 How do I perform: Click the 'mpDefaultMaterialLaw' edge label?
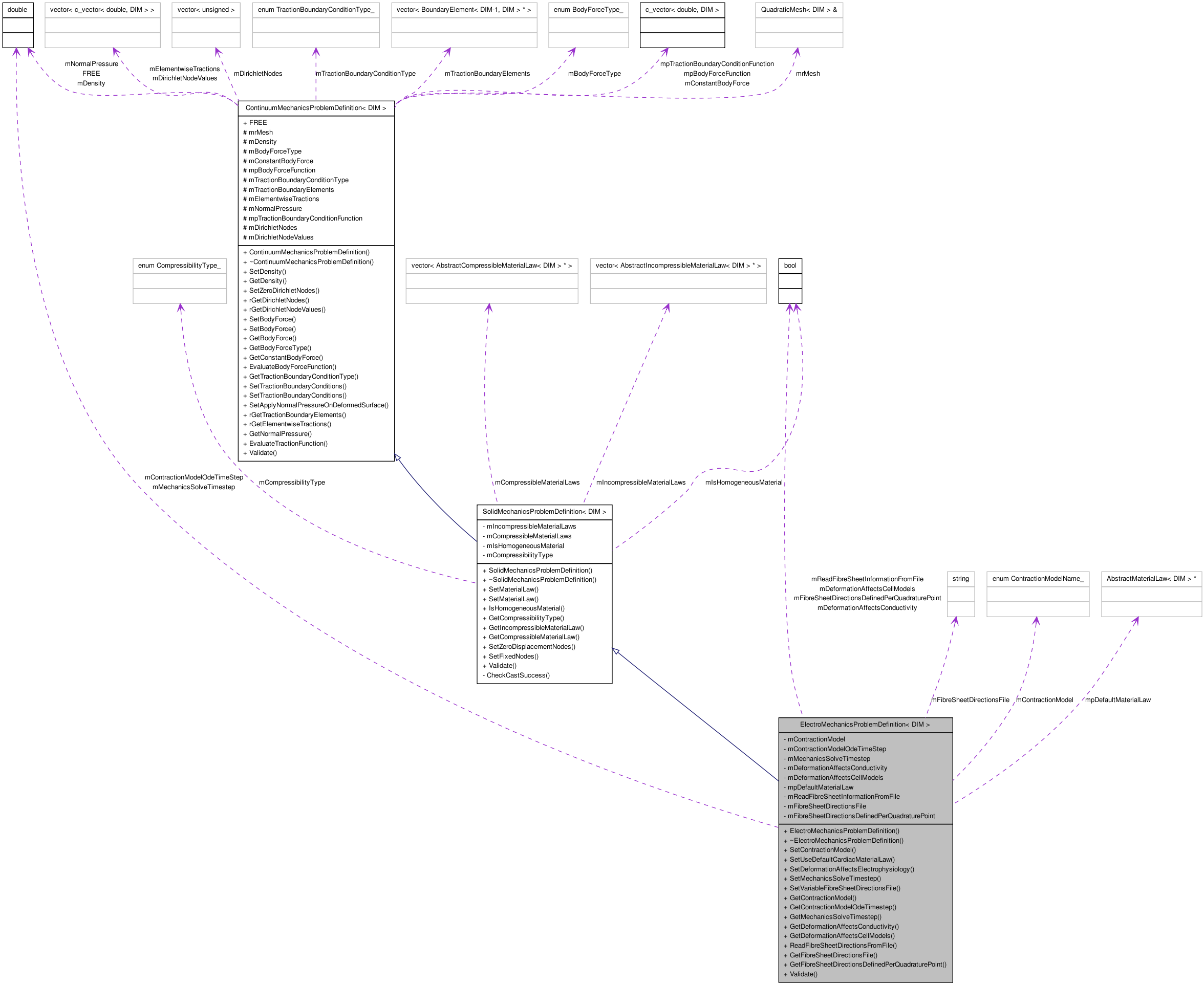click(x=1117, y=700)
